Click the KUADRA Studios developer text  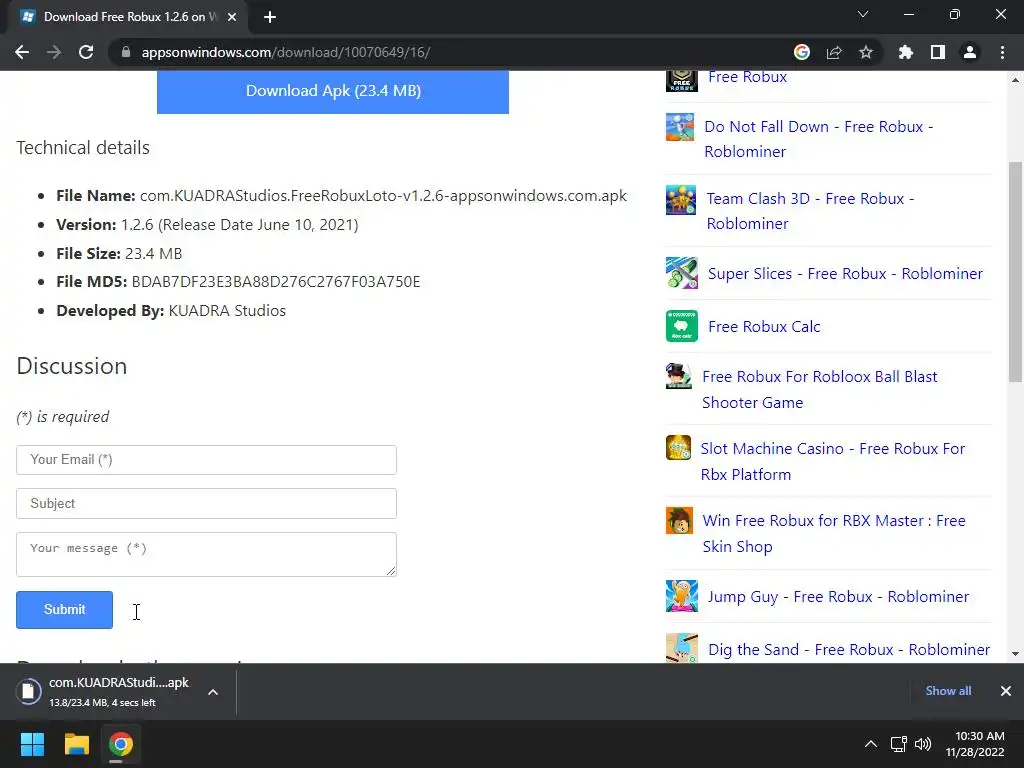[227, 311]
